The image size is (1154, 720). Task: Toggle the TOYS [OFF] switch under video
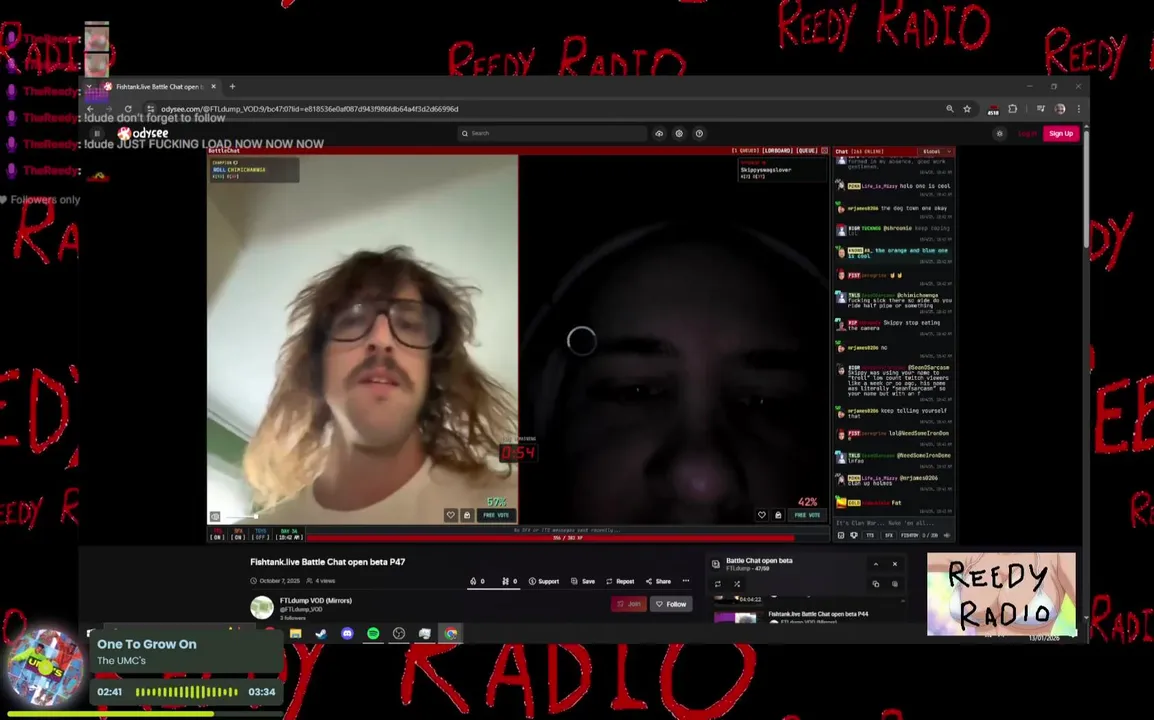[261, 534]
